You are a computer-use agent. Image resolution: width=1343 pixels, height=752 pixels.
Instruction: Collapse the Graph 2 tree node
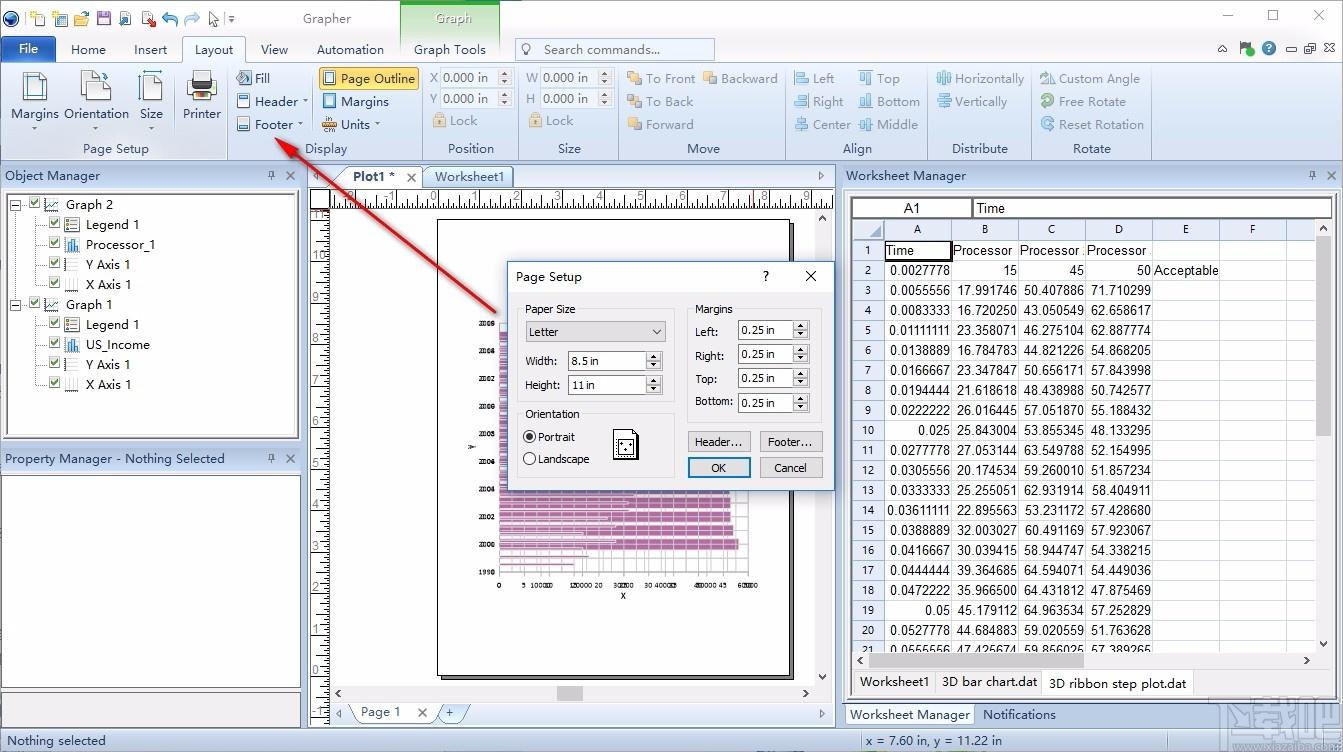[16, 204]
